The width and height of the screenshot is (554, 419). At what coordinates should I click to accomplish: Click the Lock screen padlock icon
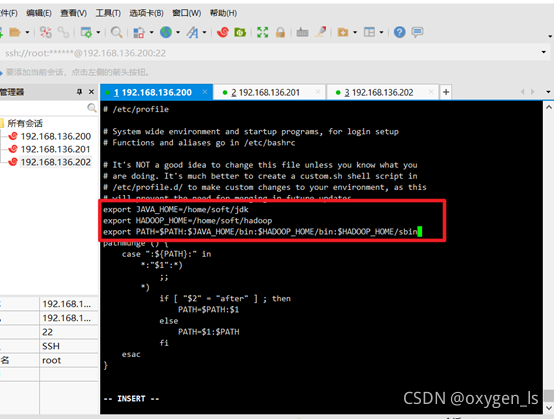[280, 33]
